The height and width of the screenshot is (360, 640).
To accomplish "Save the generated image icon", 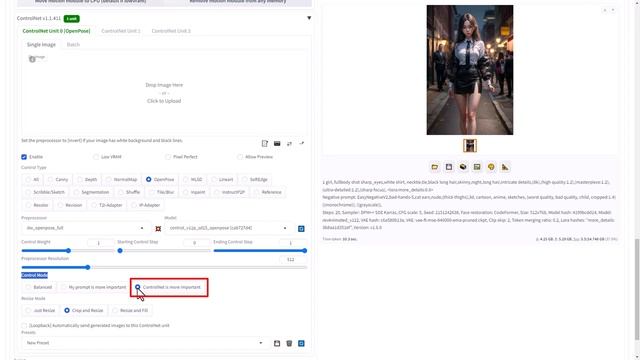I will tap(449, 167).
